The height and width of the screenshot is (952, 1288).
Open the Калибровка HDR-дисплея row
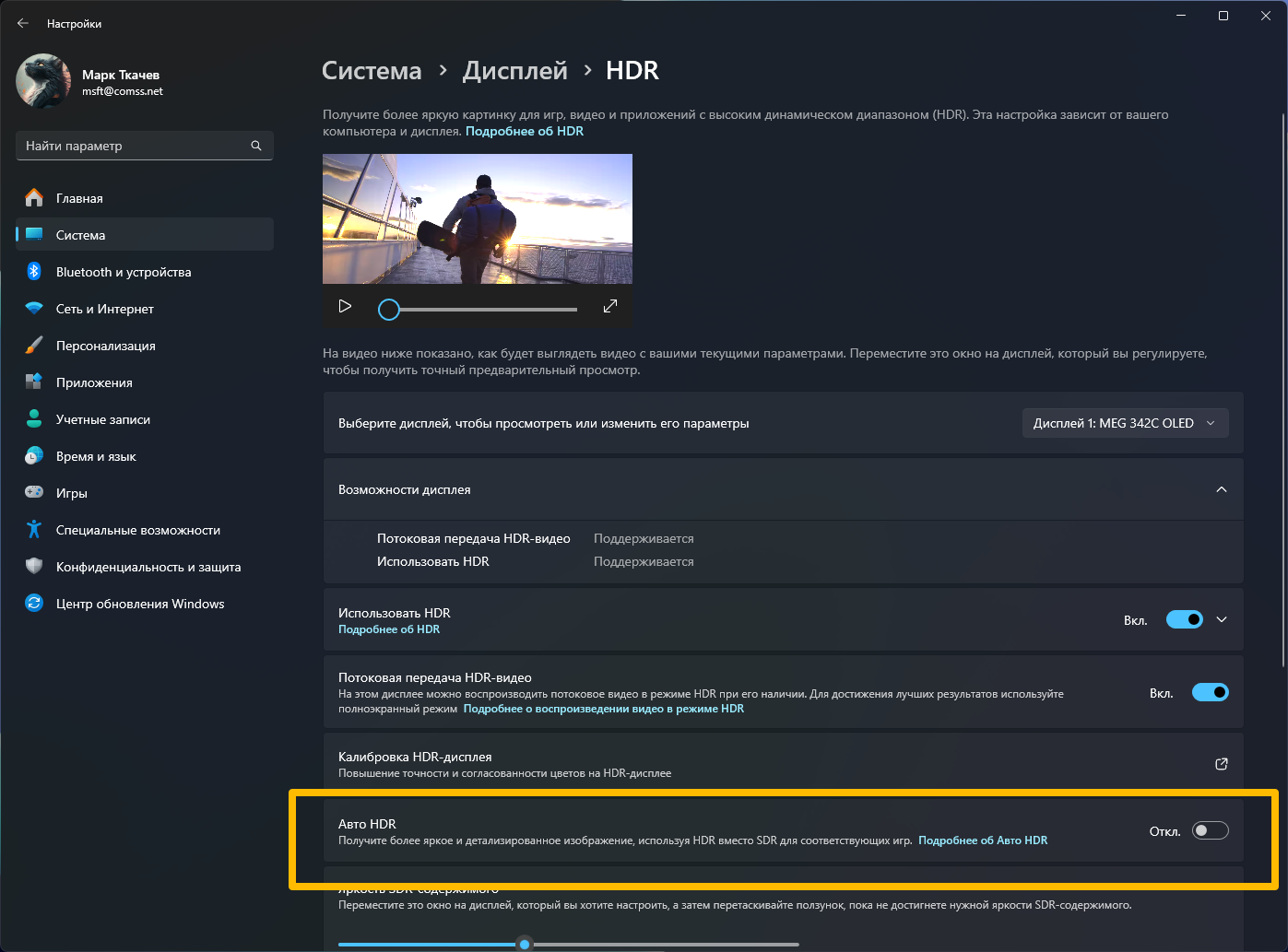click(x=784, y=764)
